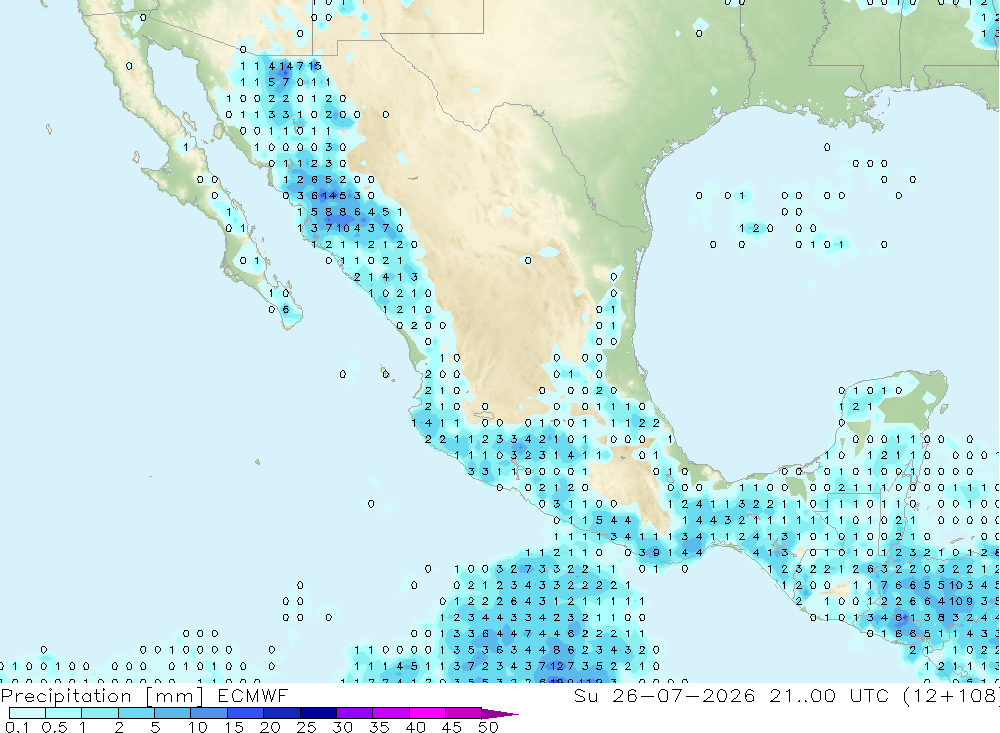
Task: Click the "Precipitation [mm]" title text
Action: pyautogui.click(x=102, y=696)
